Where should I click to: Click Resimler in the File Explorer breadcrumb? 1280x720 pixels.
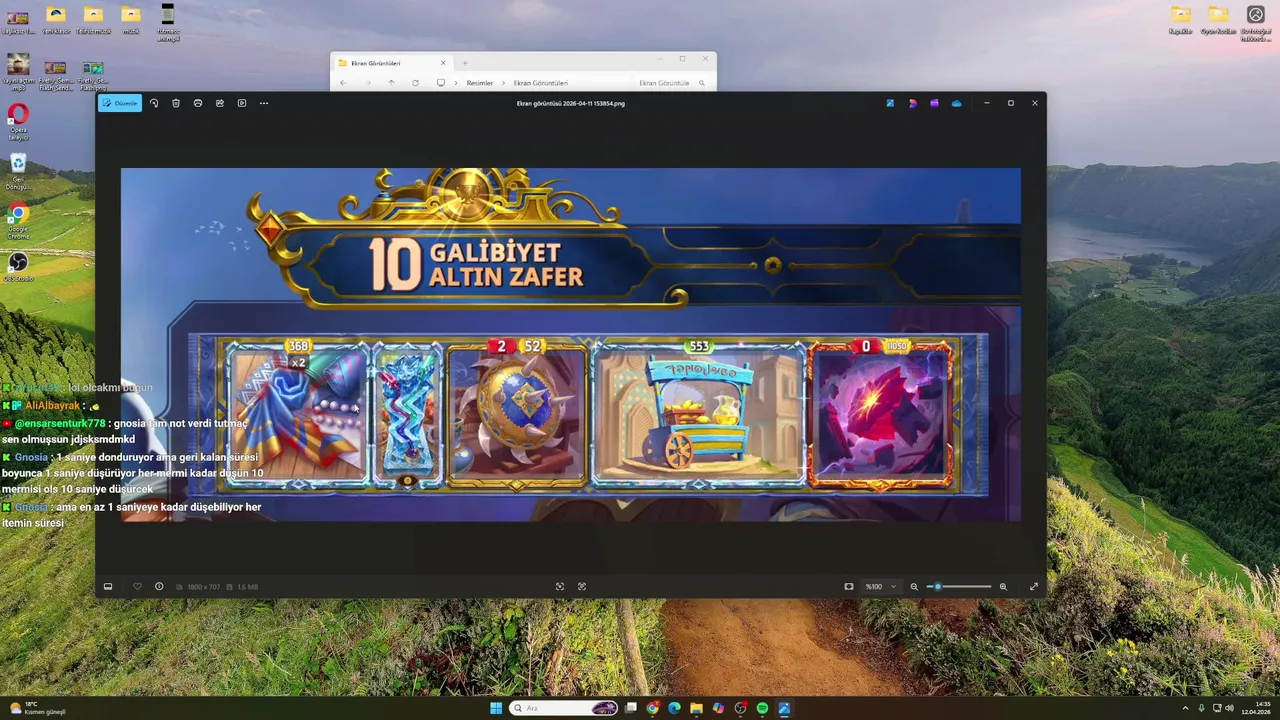click(480, 83)
